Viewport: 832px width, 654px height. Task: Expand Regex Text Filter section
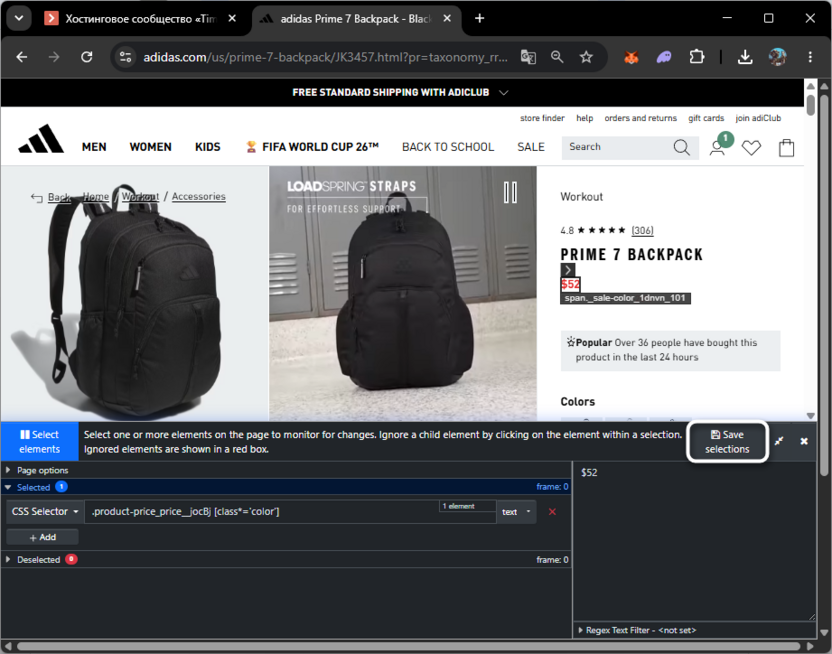tap(637, 630)
